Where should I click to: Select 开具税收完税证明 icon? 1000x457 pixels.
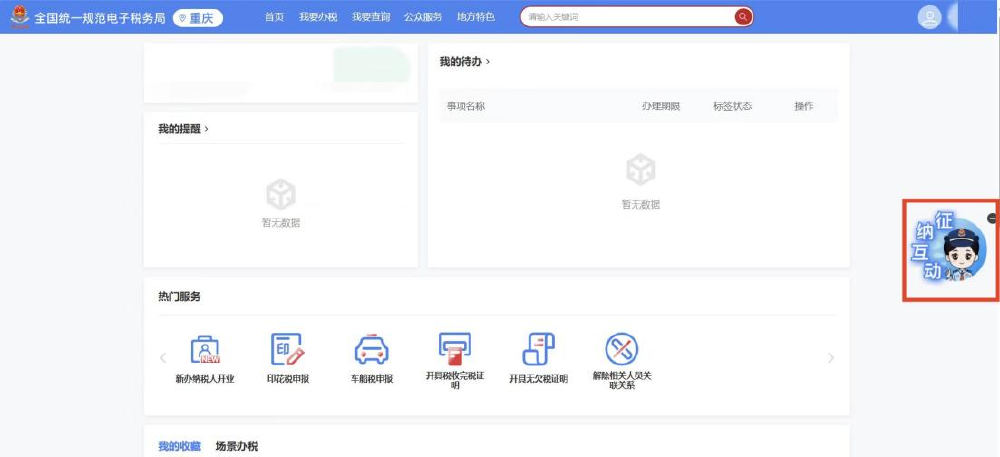click(455, 351)
